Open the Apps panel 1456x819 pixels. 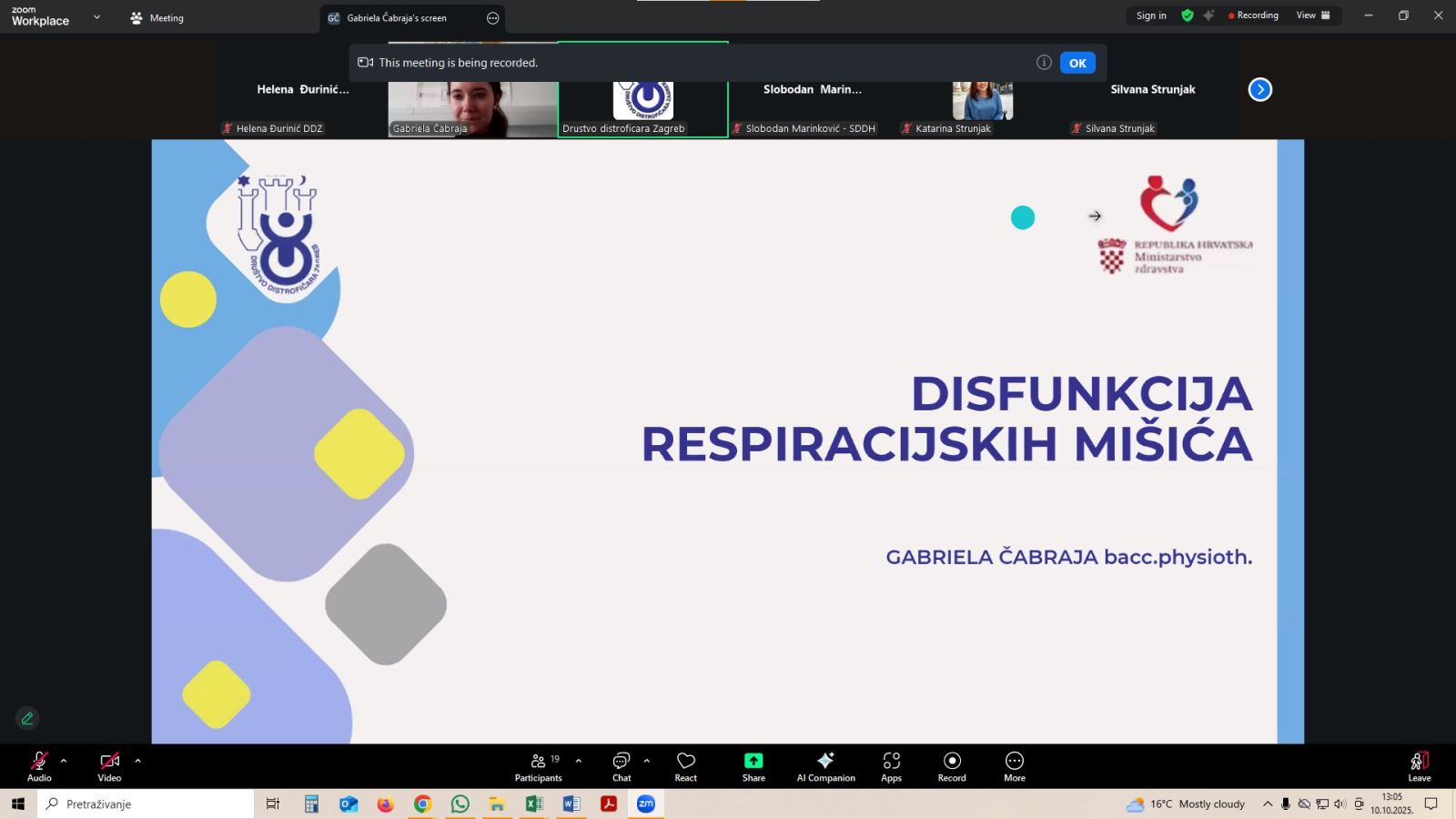click(891, 765)
